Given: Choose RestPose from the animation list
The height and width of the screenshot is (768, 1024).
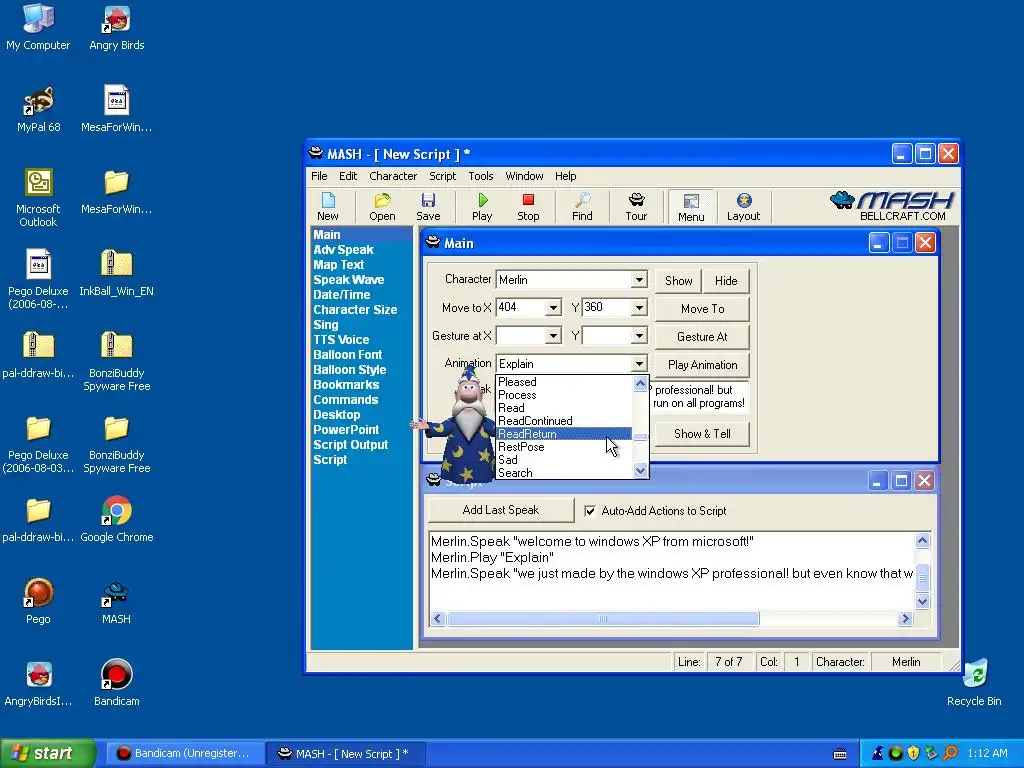Looking at the screenshot, I should [x=564, y=447].
